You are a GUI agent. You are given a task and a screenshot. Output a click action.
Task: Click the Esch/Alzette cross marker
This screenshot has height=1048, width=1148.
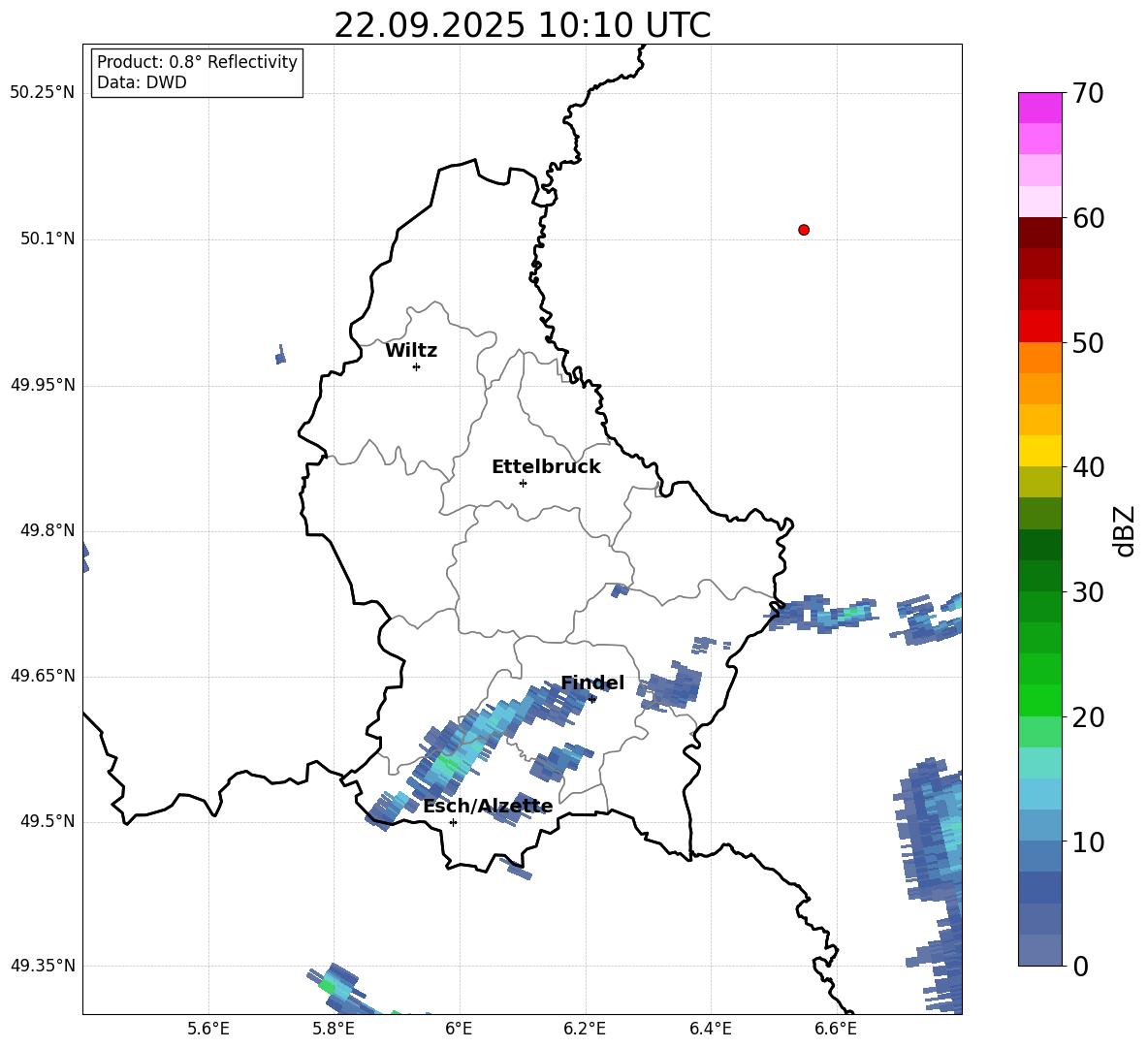pos(453,822)
